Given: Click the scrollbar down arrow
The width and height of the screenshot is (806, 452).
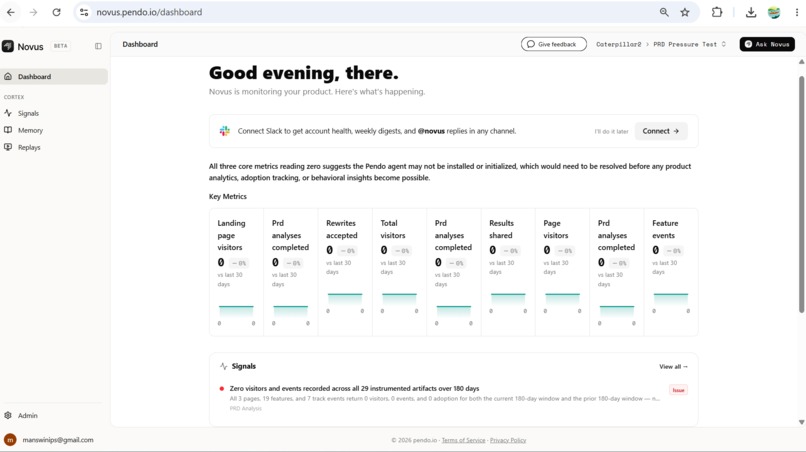Looking at the screenshot, I should tap(801, 422).
